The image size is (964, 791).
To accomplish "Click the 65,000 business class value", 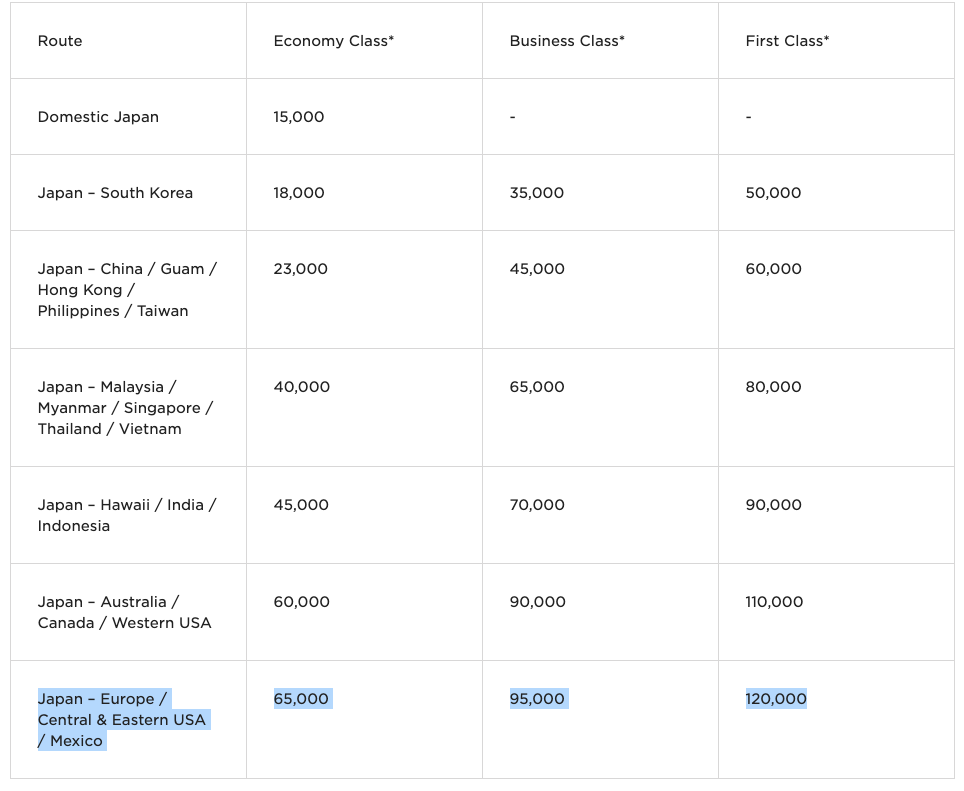I will coord(536,387).
